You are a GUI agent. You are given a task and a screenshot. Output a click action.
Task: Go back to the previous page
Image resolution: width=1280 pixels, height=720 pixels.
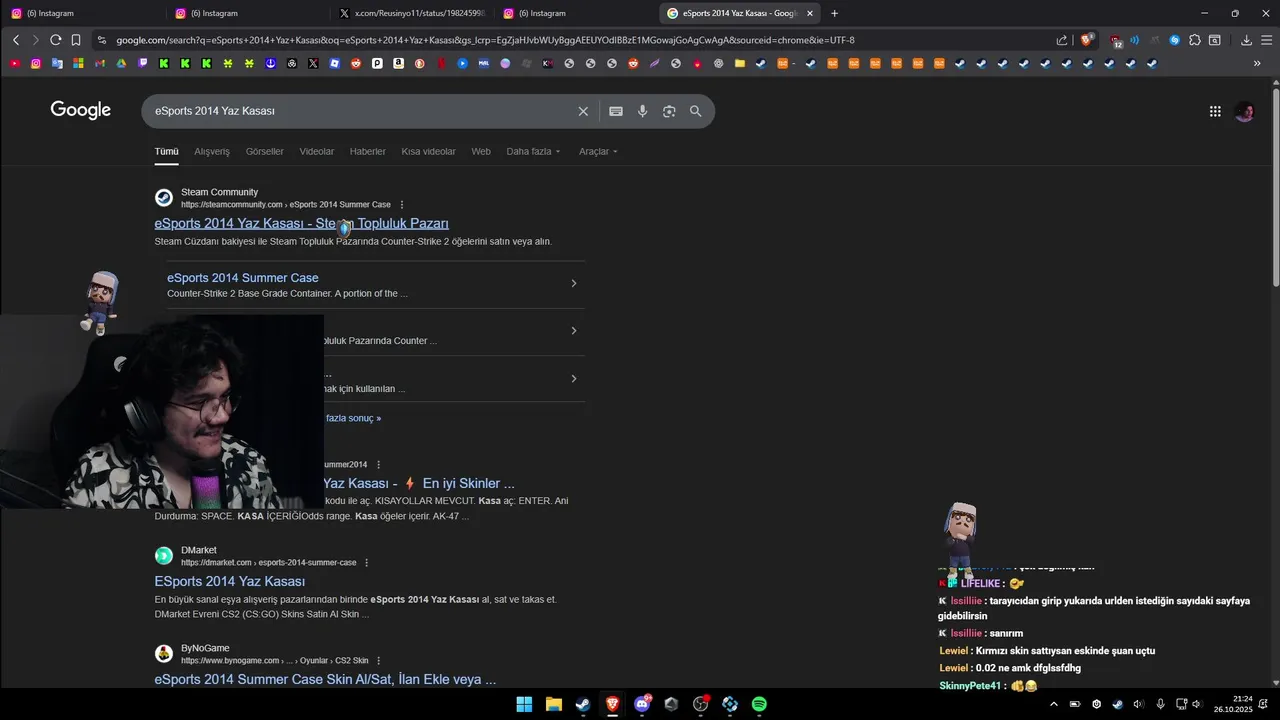click(x=16, y=40)
